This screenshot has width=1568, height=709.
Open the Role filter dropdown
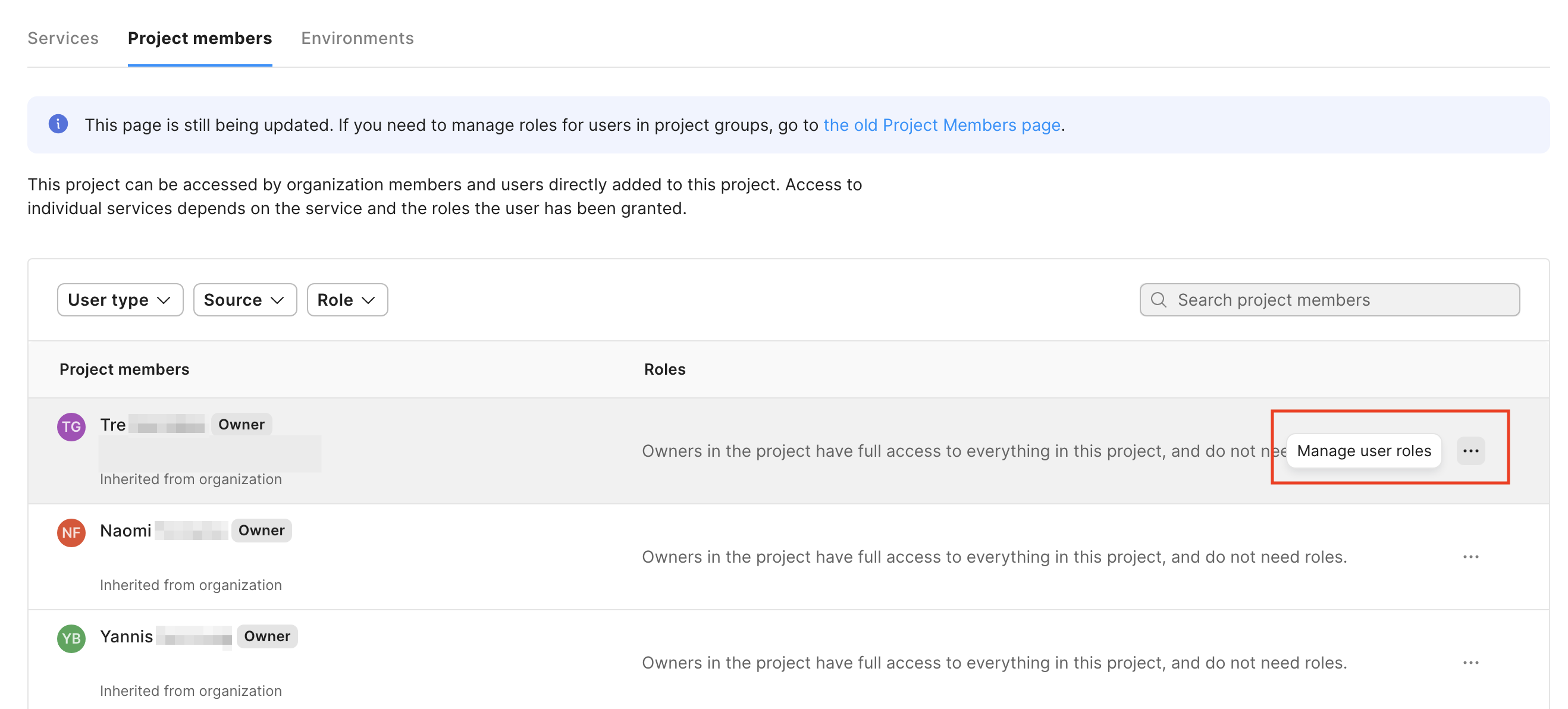click(347, 300)
